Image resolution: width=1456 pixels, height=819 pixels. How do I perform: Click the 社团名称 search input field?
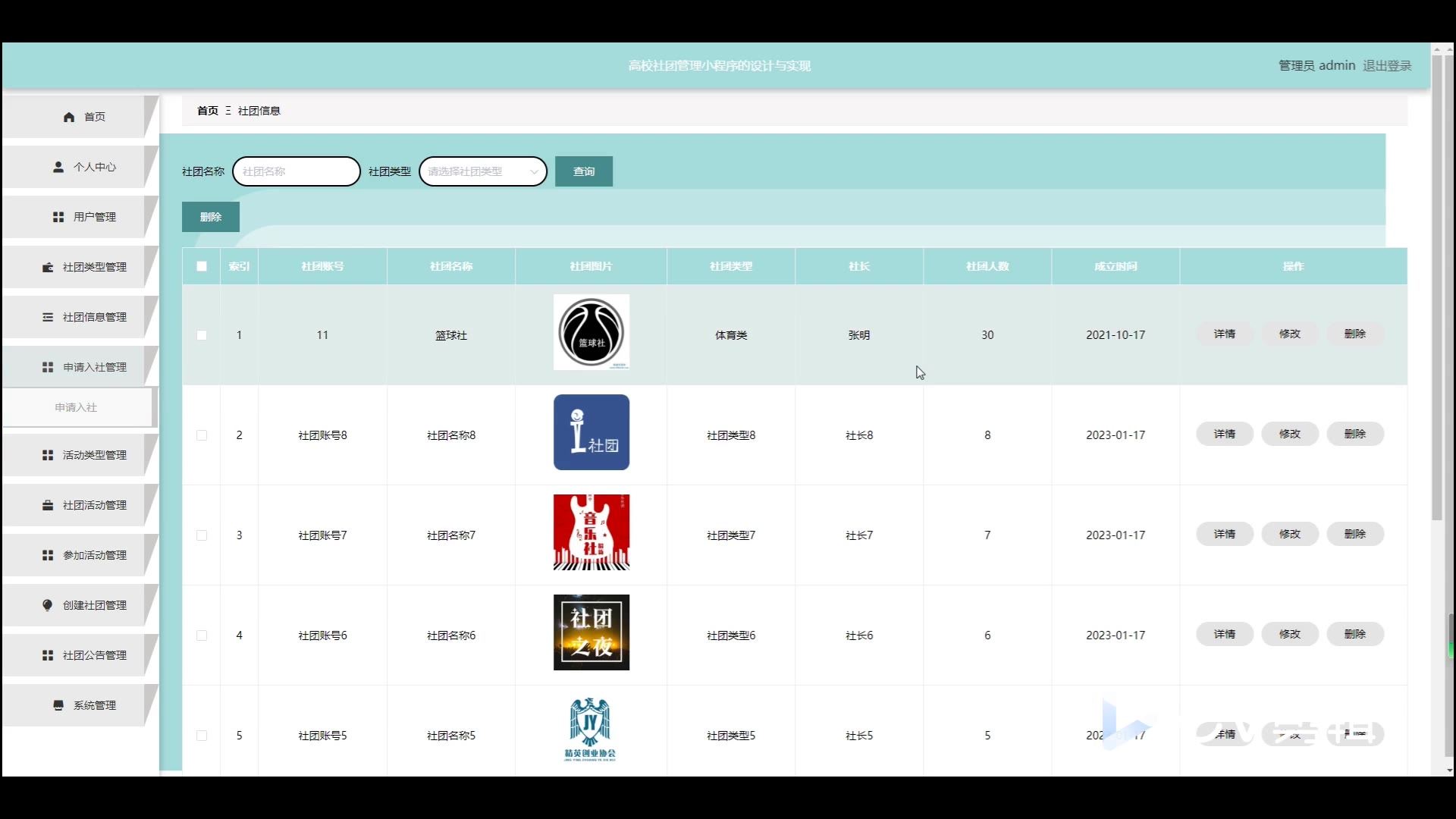tap(297, 171)
